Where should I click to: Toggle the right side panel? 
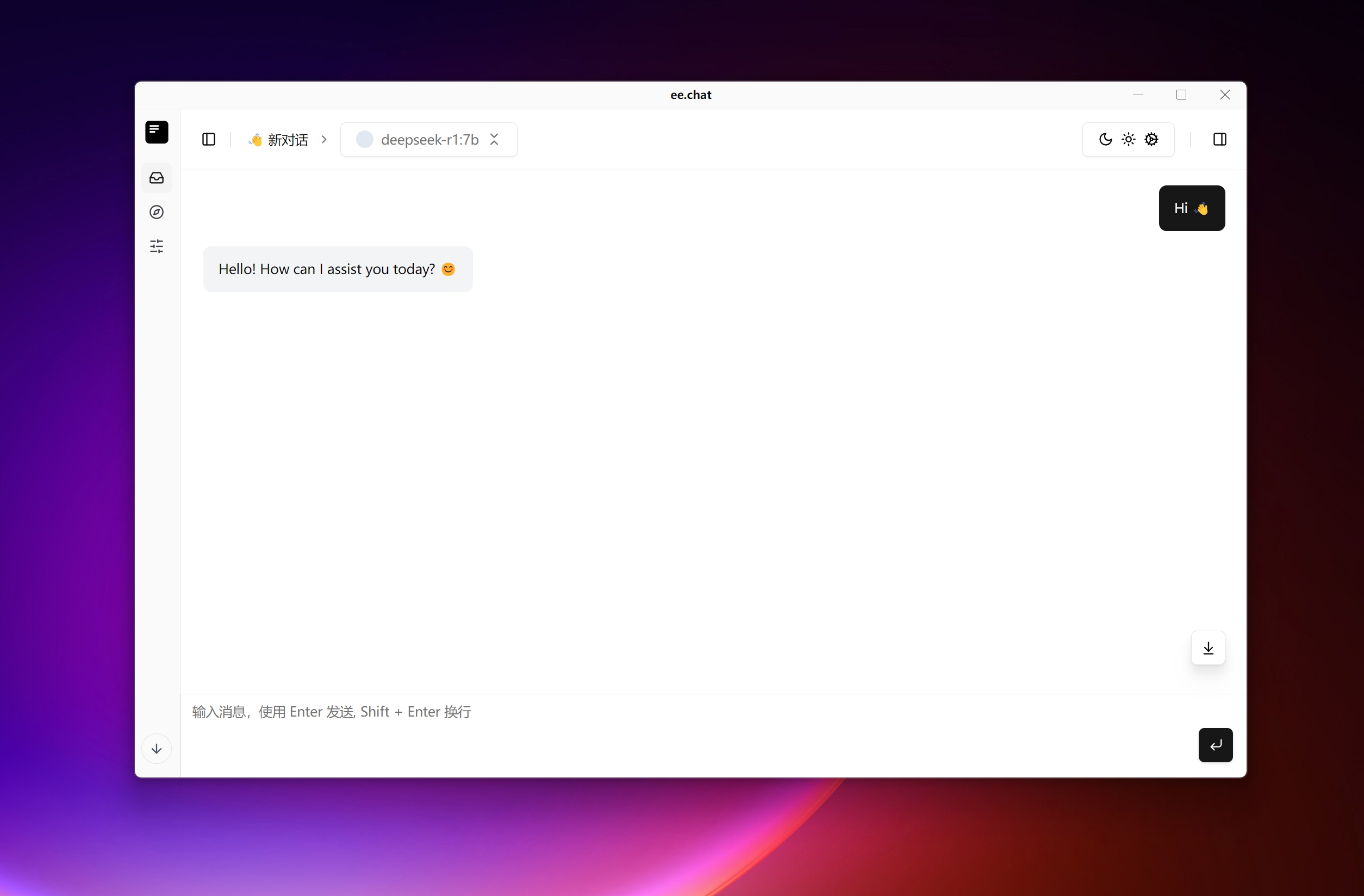(1219, 139)
